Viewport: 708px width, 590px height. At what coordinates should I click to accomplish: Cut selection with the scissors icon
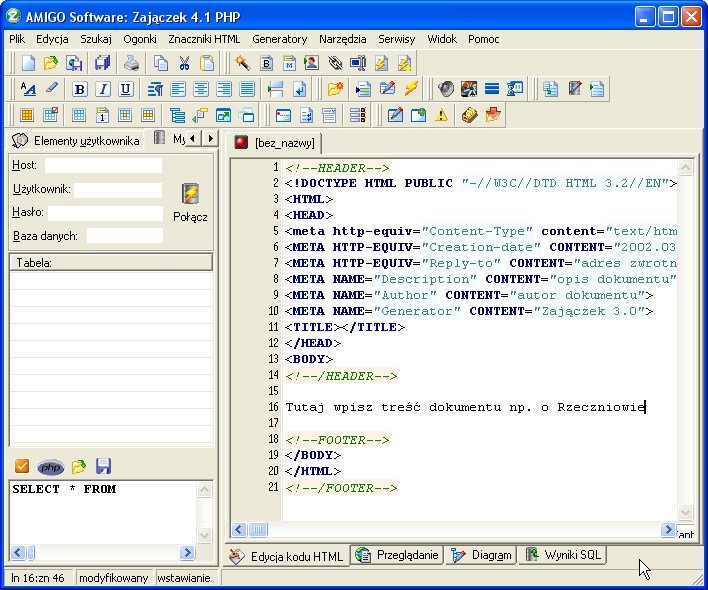pos(184,63)
